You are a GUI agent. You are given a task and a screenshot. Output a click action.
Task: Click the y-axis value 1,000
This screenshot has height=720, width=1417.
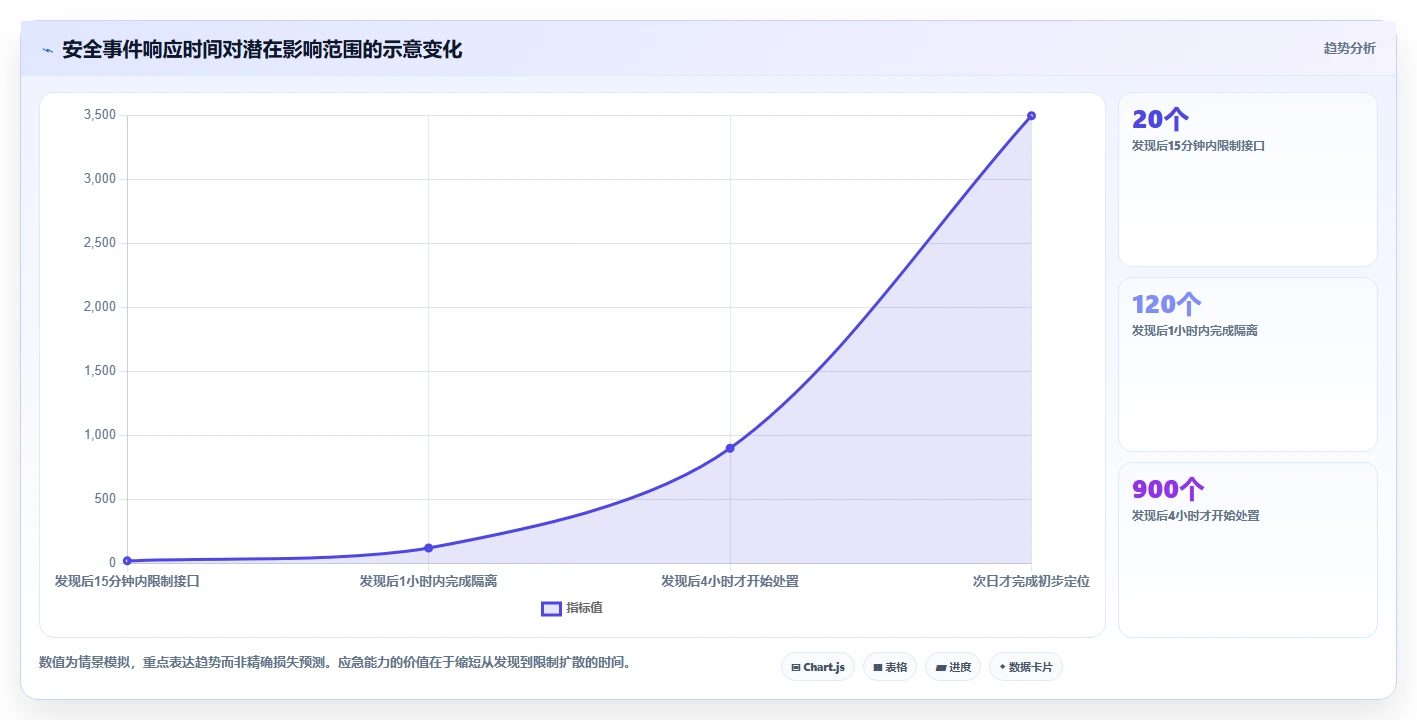100,435
